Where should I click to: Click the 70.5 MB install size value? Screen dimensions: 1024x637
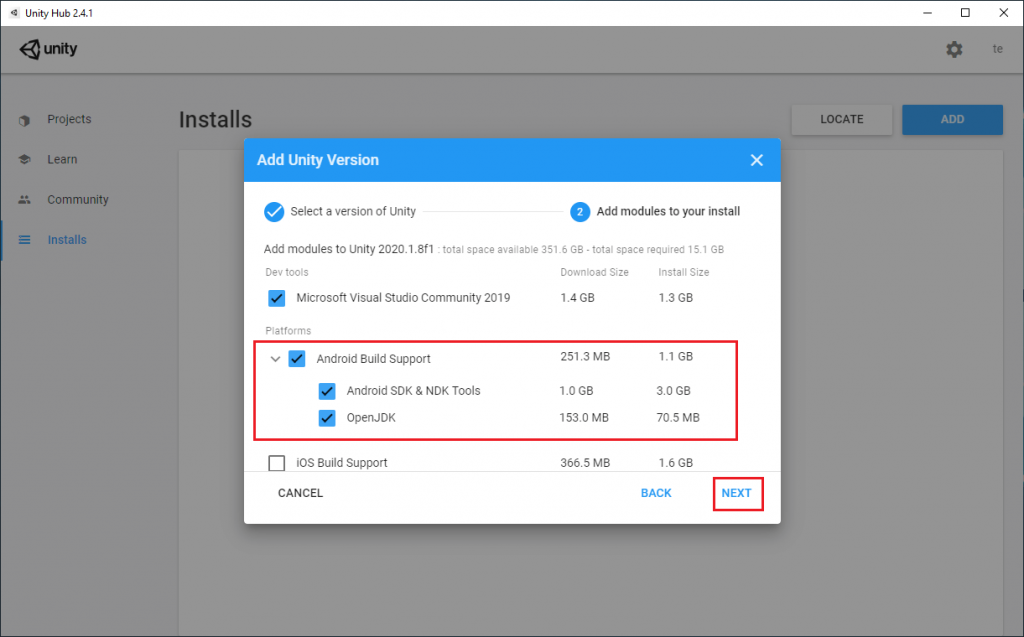678,417
